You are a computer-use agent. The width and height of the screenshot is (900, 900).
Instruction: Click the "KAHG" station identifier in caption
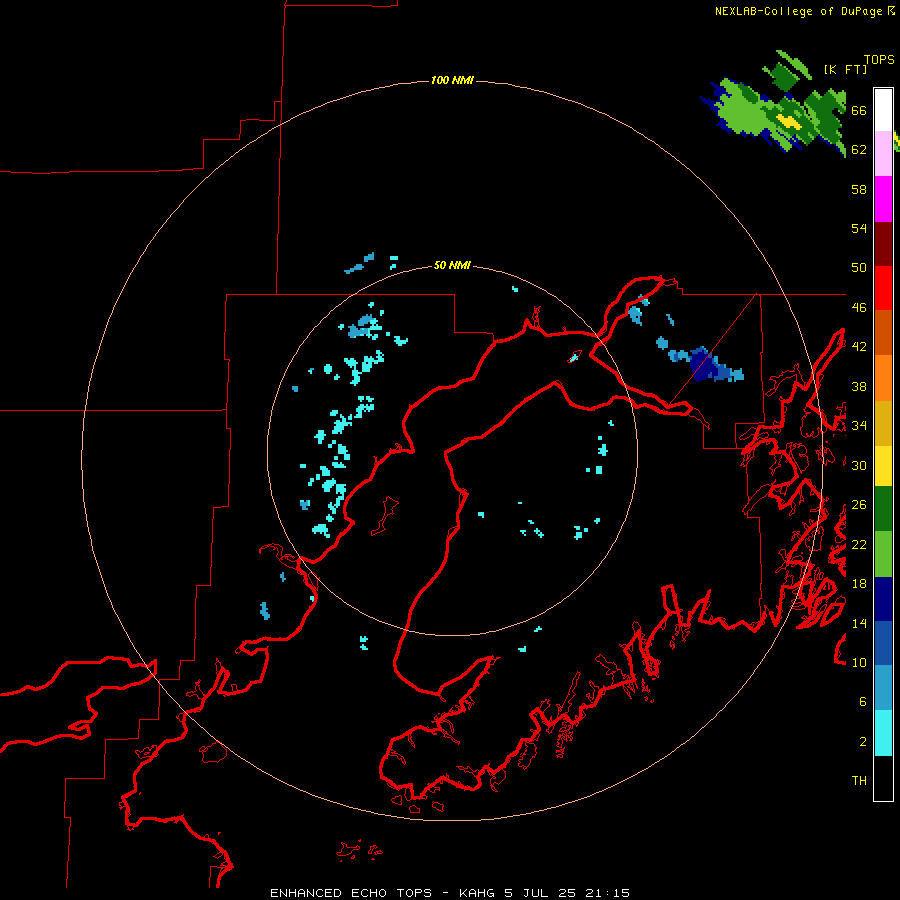tap(478, 893)
